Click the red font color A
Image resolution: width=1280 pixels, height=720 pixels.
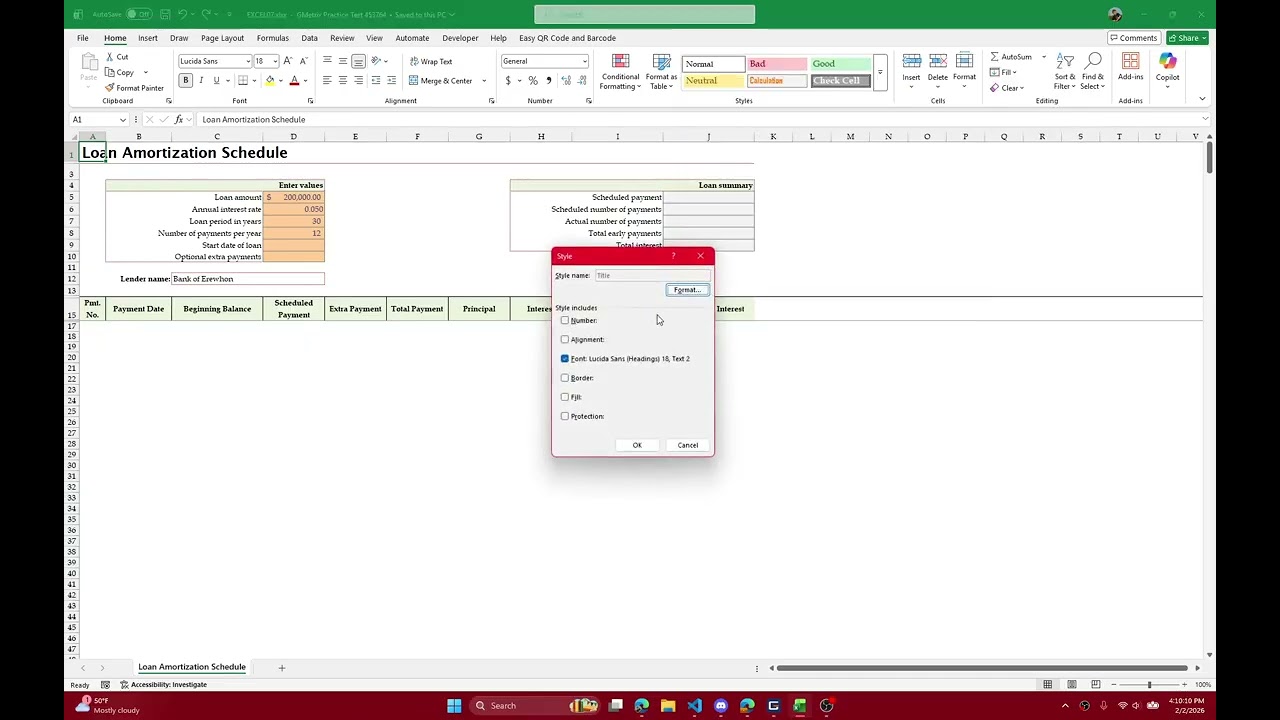click(294, 80)
